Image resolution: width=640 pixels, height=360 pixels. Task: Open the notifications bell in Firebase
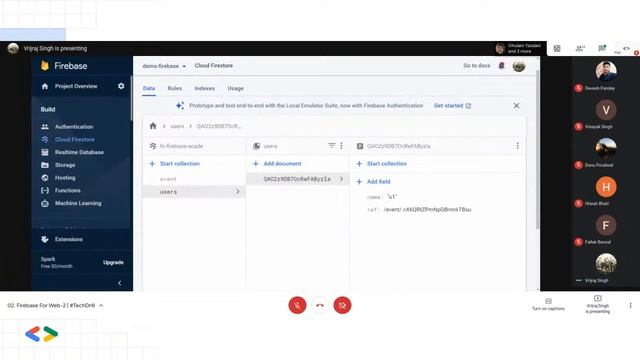coord(501,66)
